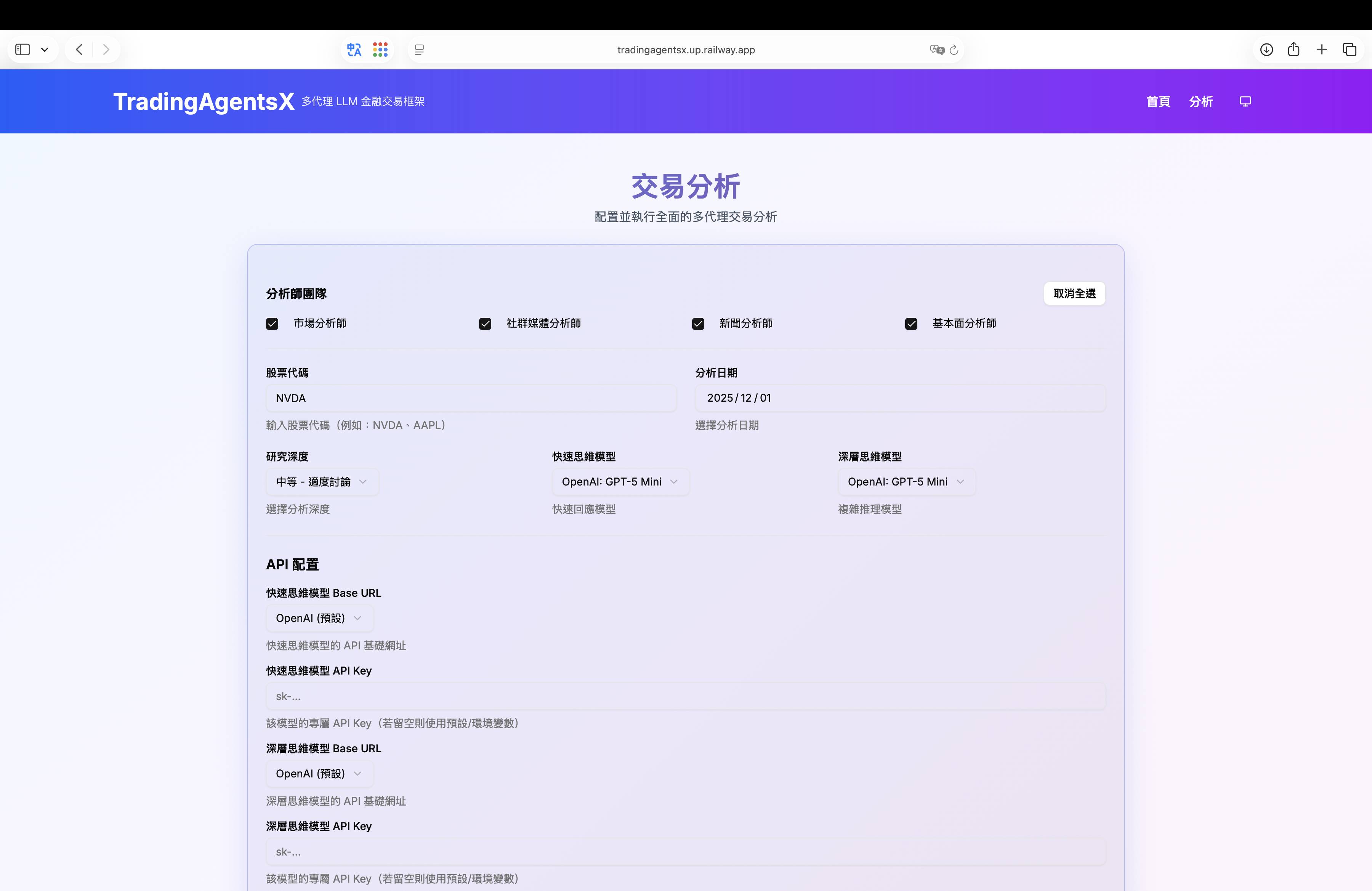Toggle the 社群媒體分析師 checkbox

click(x=486, y=324)
